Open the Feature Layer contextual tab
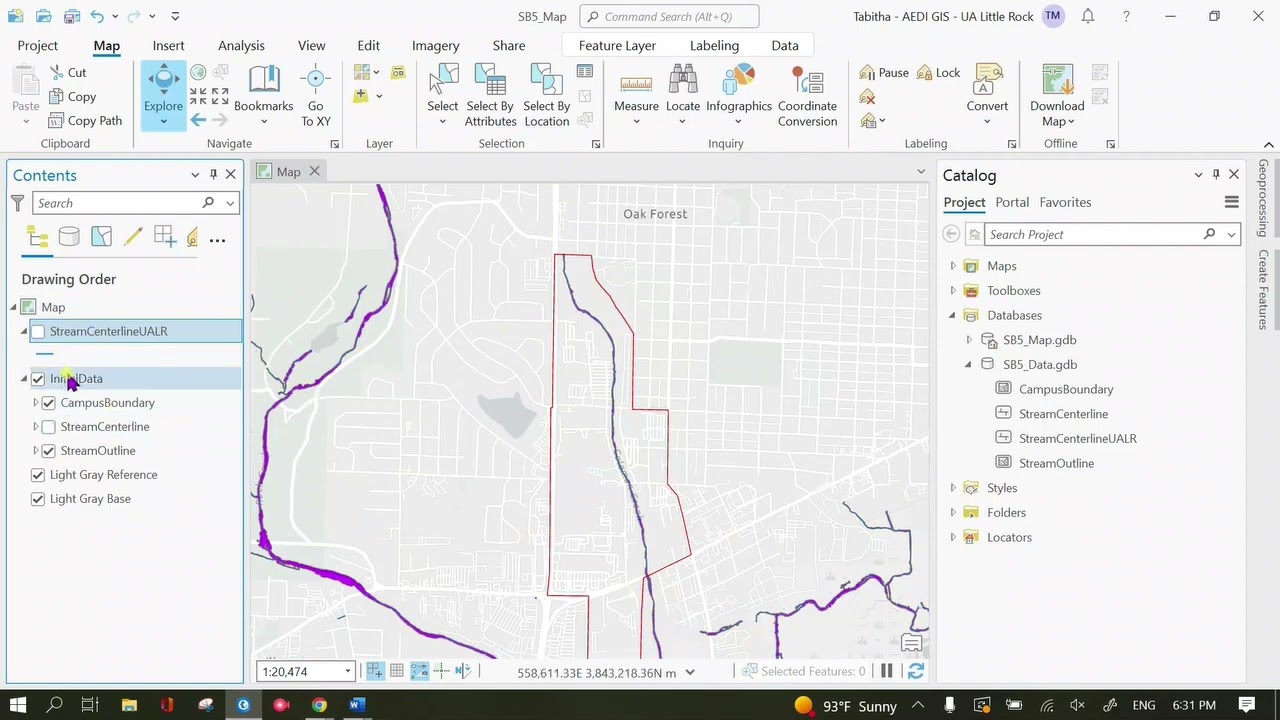The height and width of the screenshot is (720, 1280). click(x=617, y=45)
